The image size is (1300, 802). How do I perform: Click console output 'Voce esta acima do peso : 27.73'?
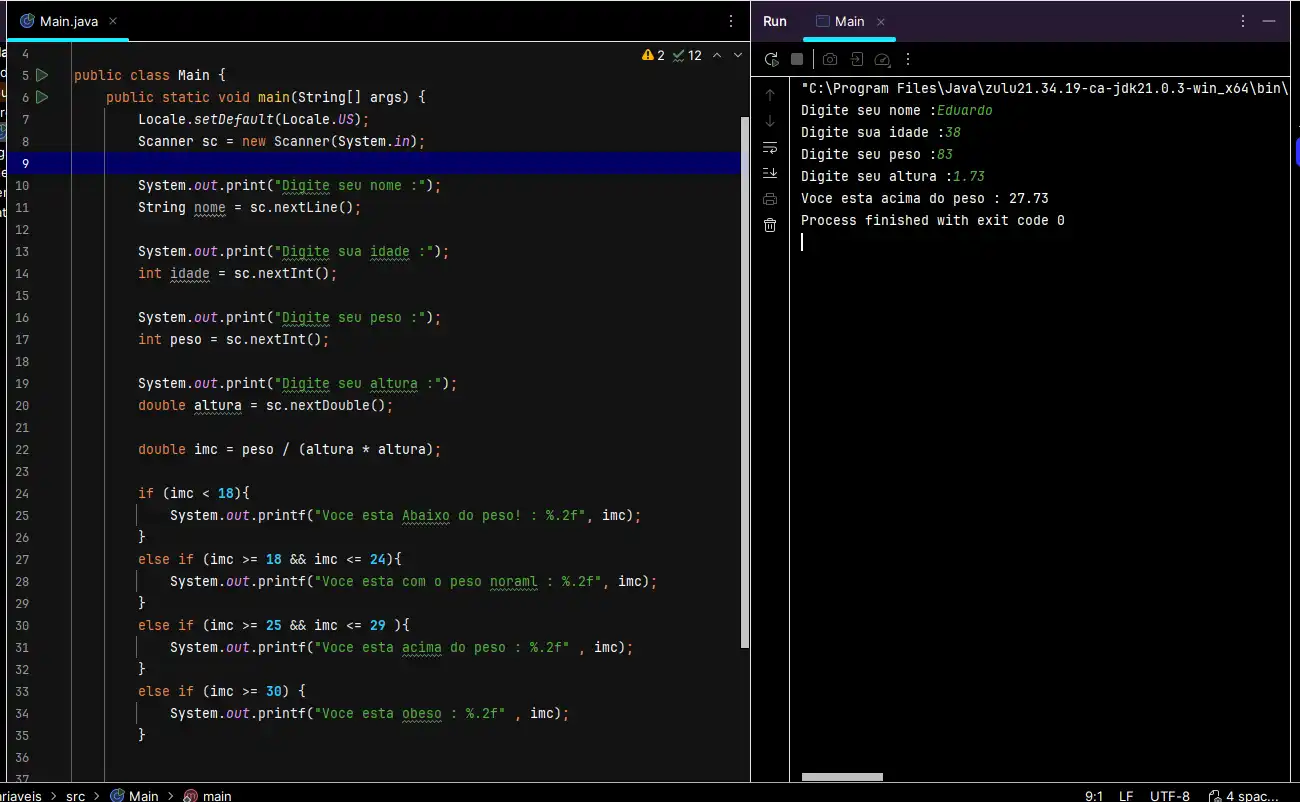(x=925, y=198)
